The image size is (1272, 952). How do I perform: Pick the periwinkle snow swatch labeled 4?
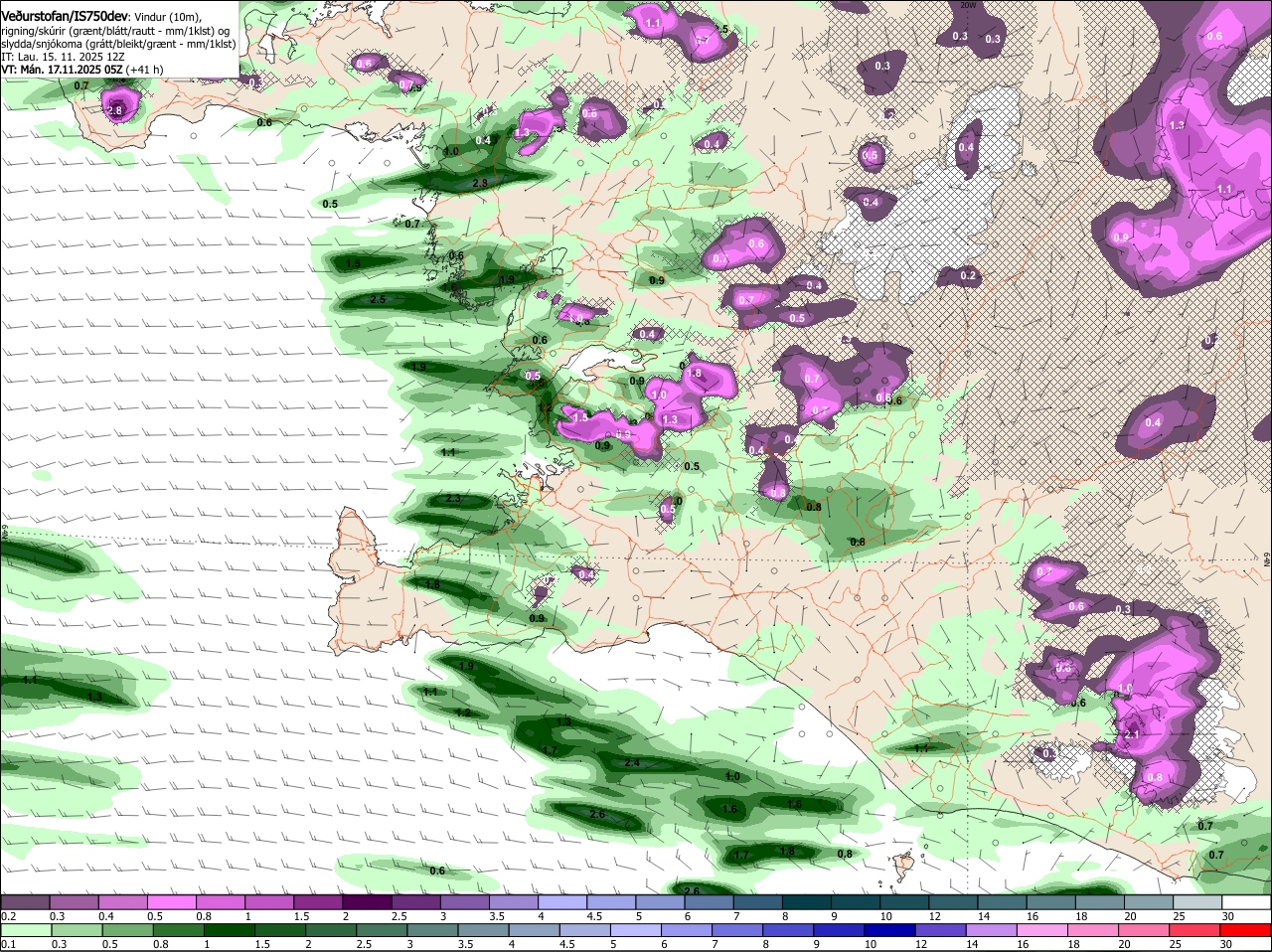pyautogui.click(x=562, y=901)
